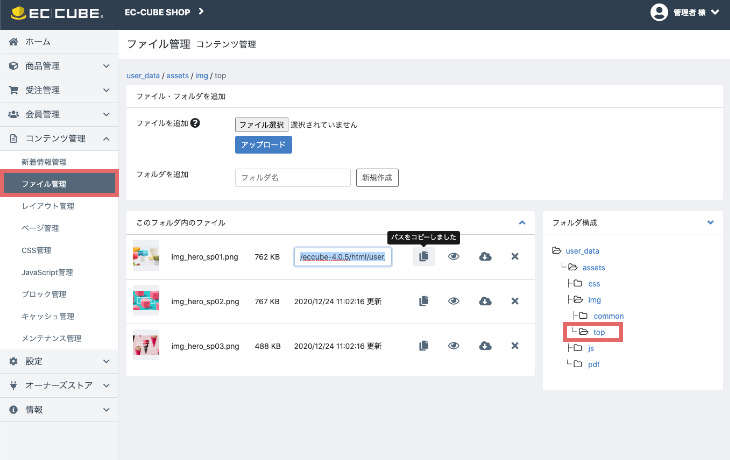This screenshot has width=730, height=460.
Task: Delete img_hero_sp02.png
Action: pyautogui.click(x=515, y=301)
